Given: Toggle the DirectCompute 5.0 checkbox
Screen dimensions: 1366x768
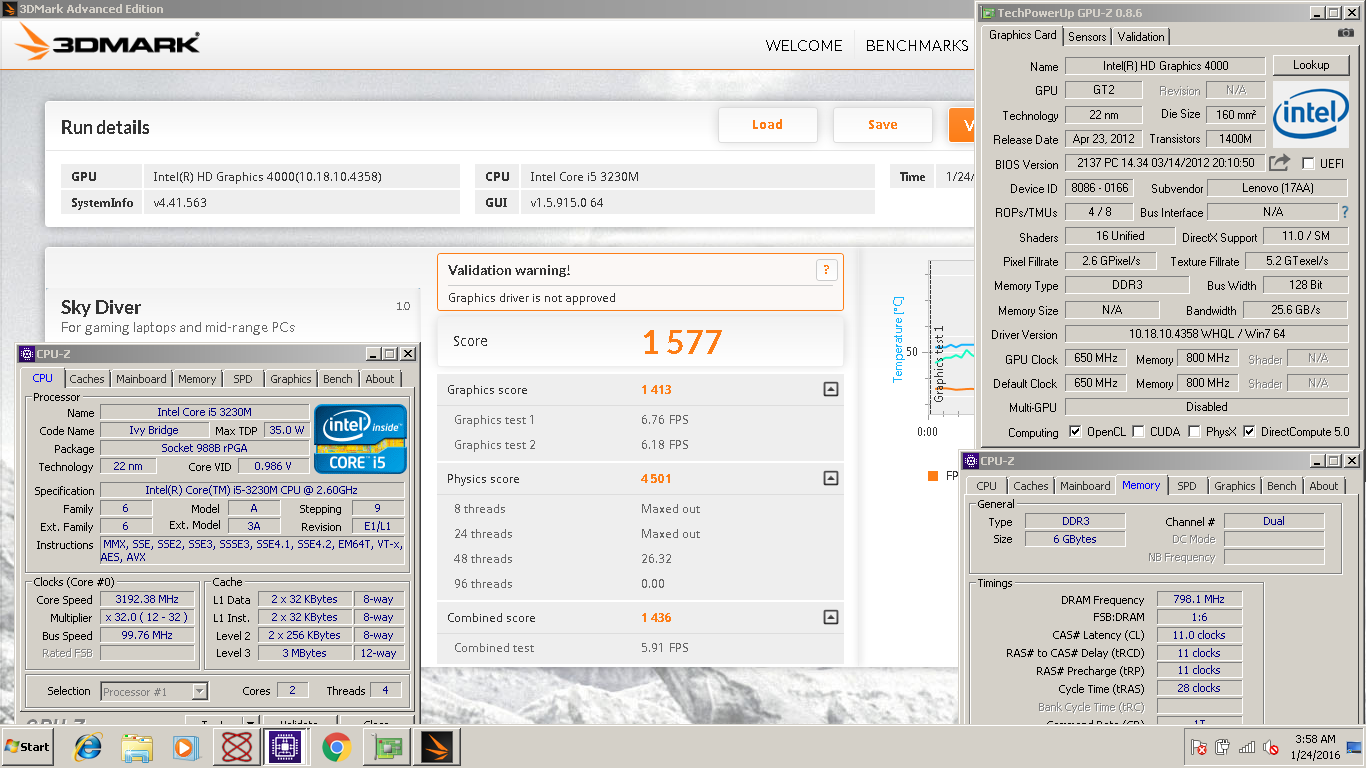Looking at the screenshot, I should click(1249, 432).
